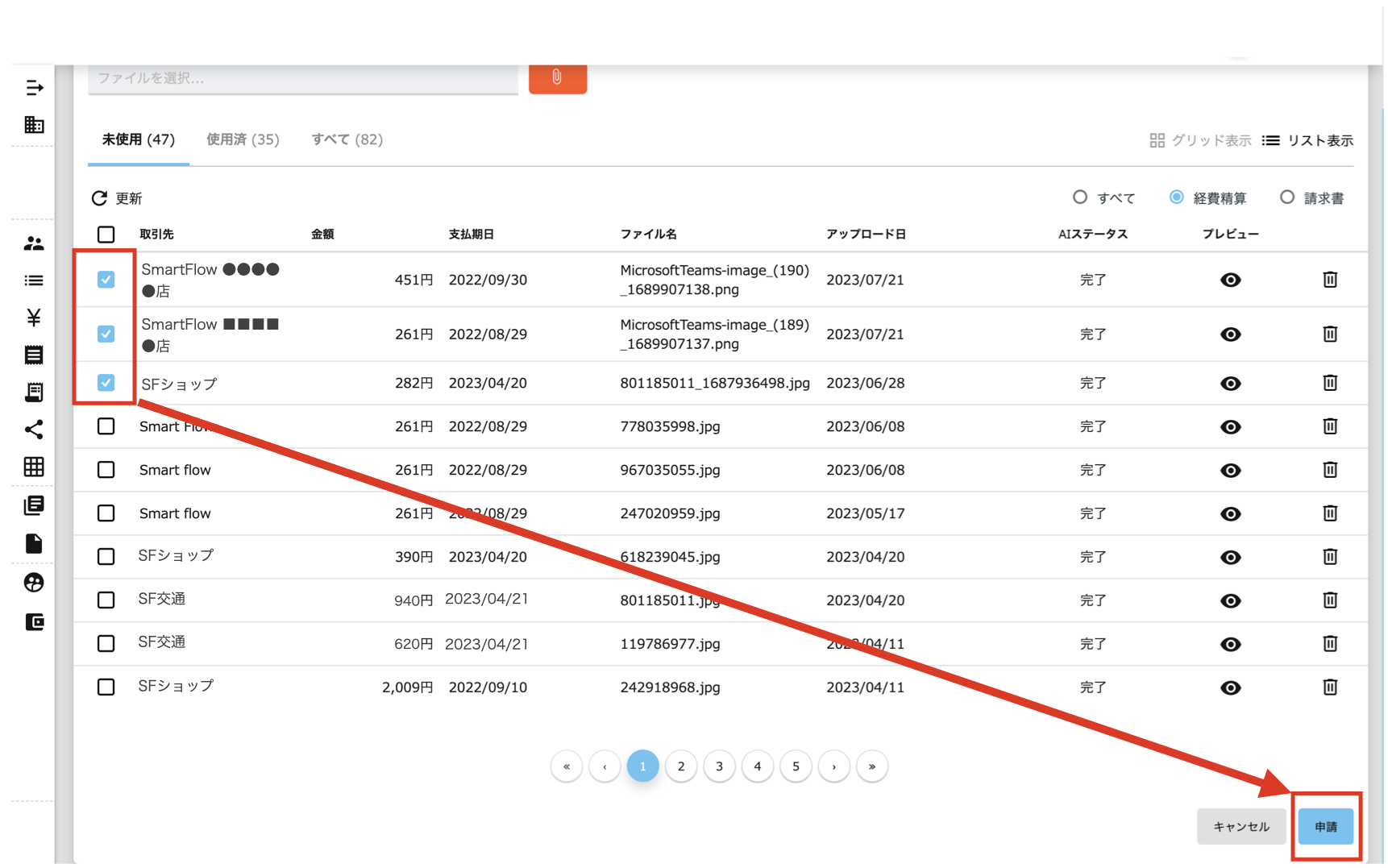
Task: Switch to グリッド表示 grid view
Action: click(1200, 140)
